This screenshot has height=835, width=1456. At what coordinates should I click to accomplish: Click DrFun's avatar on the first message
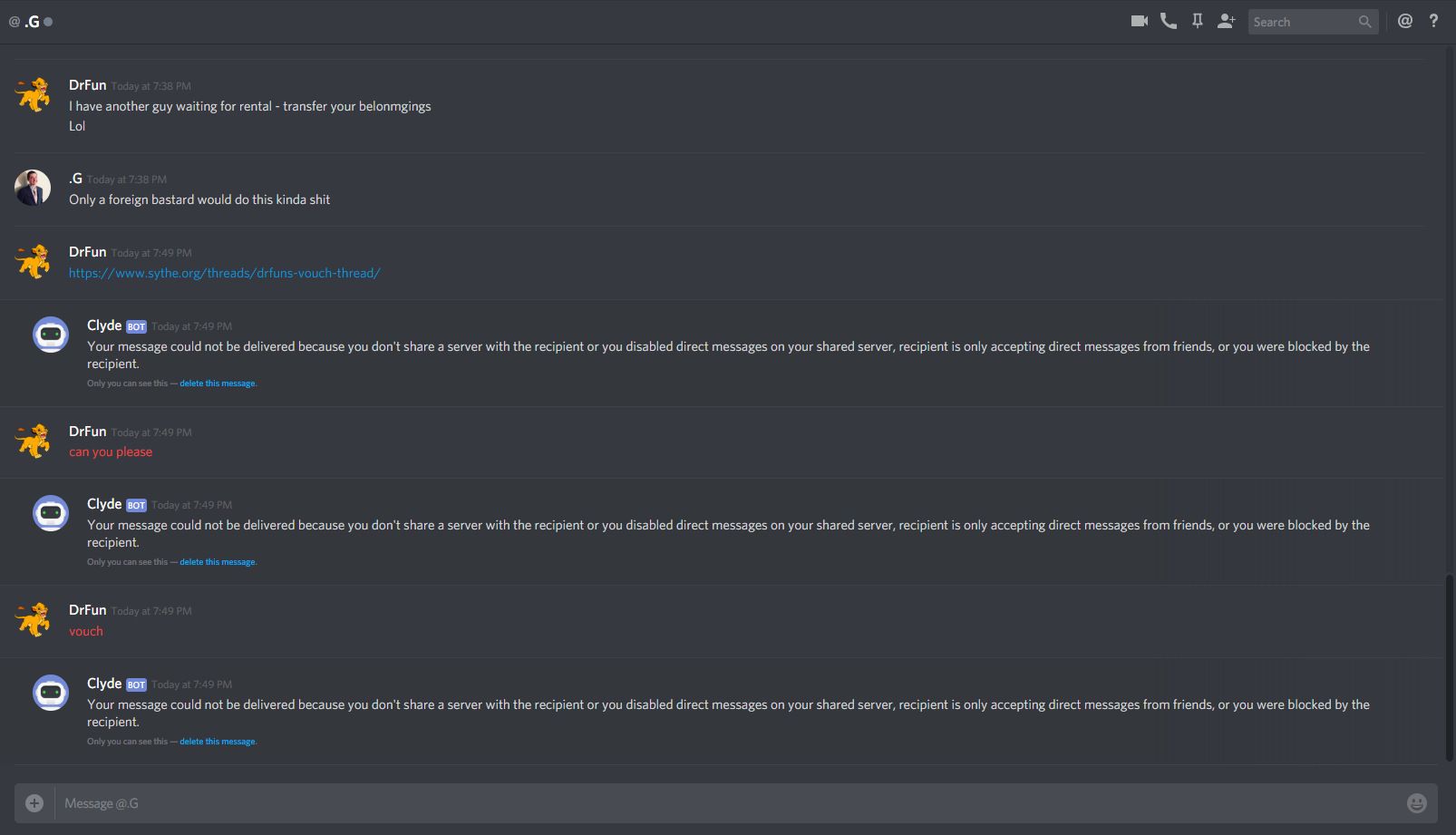point(33,94)
